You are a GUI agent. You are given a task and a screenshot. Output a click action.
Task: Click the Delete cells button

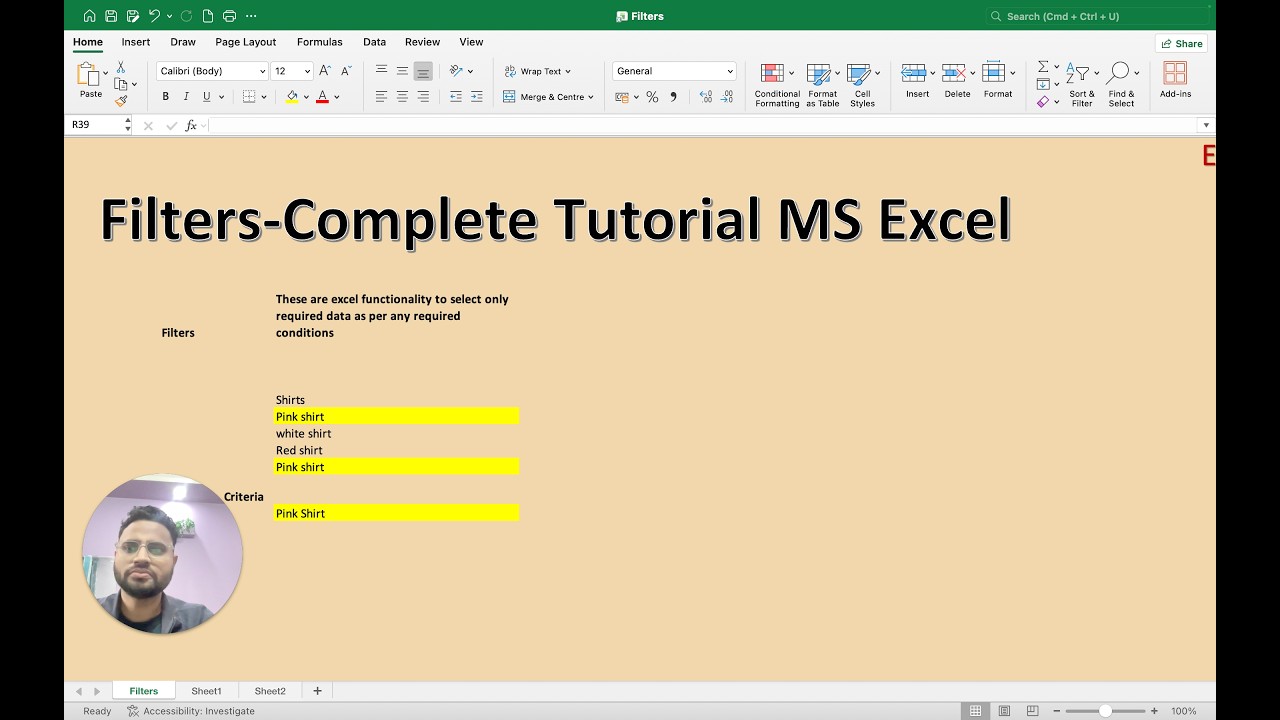click(957, 81)
